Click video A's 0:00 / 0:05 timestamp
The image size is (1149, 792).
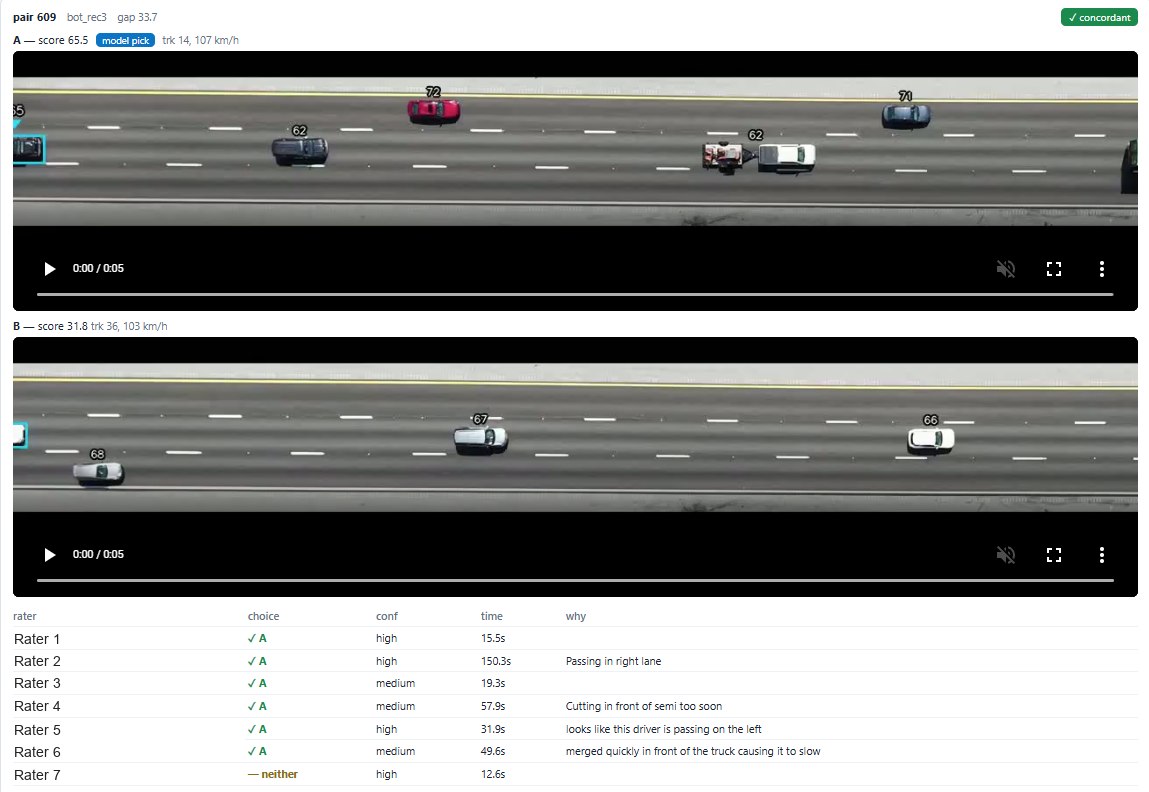click(98, 268)
